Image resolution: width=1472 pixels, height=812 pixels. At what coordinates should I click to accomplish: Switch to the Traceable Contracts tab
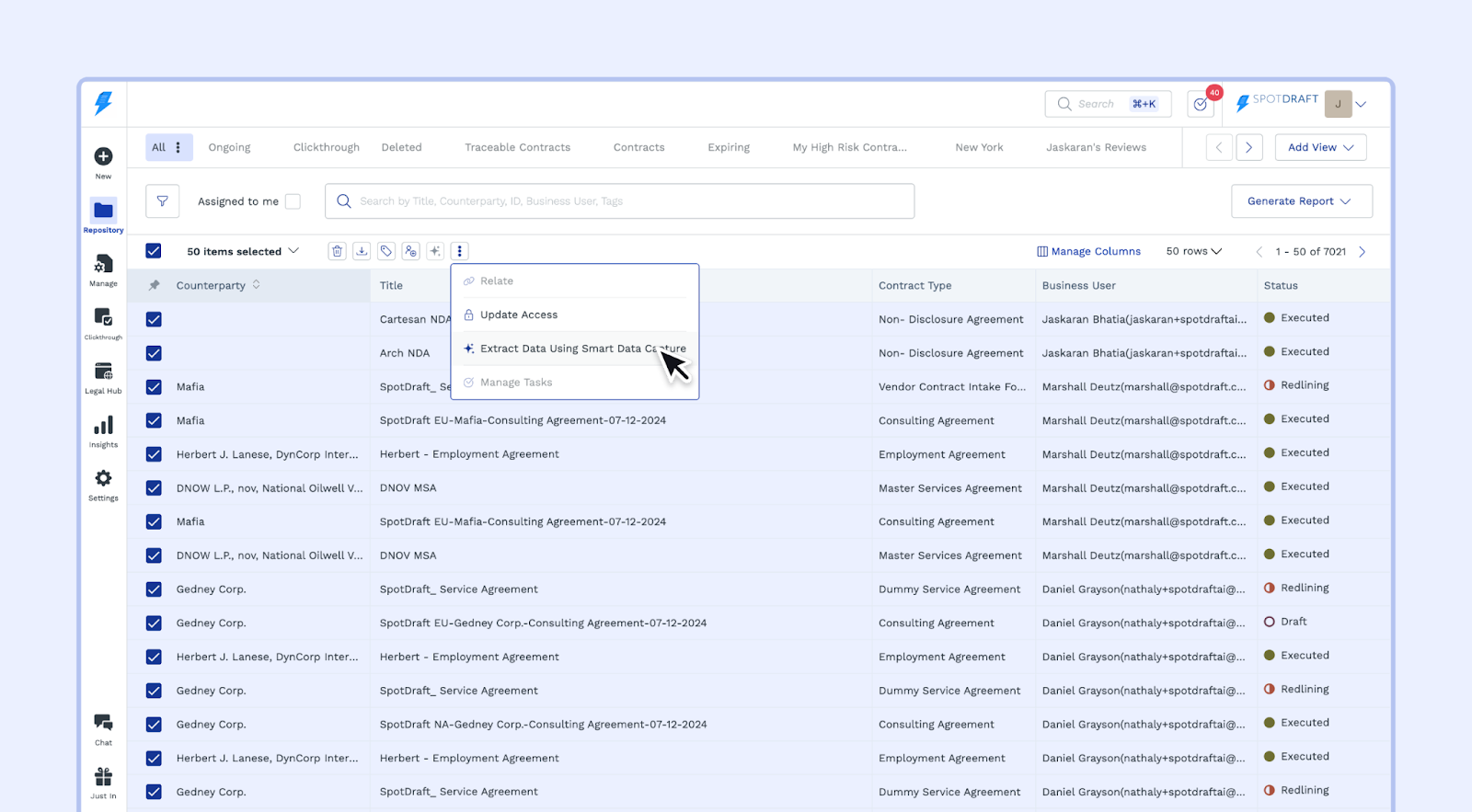pyautogui.click(x=517, y=147)
